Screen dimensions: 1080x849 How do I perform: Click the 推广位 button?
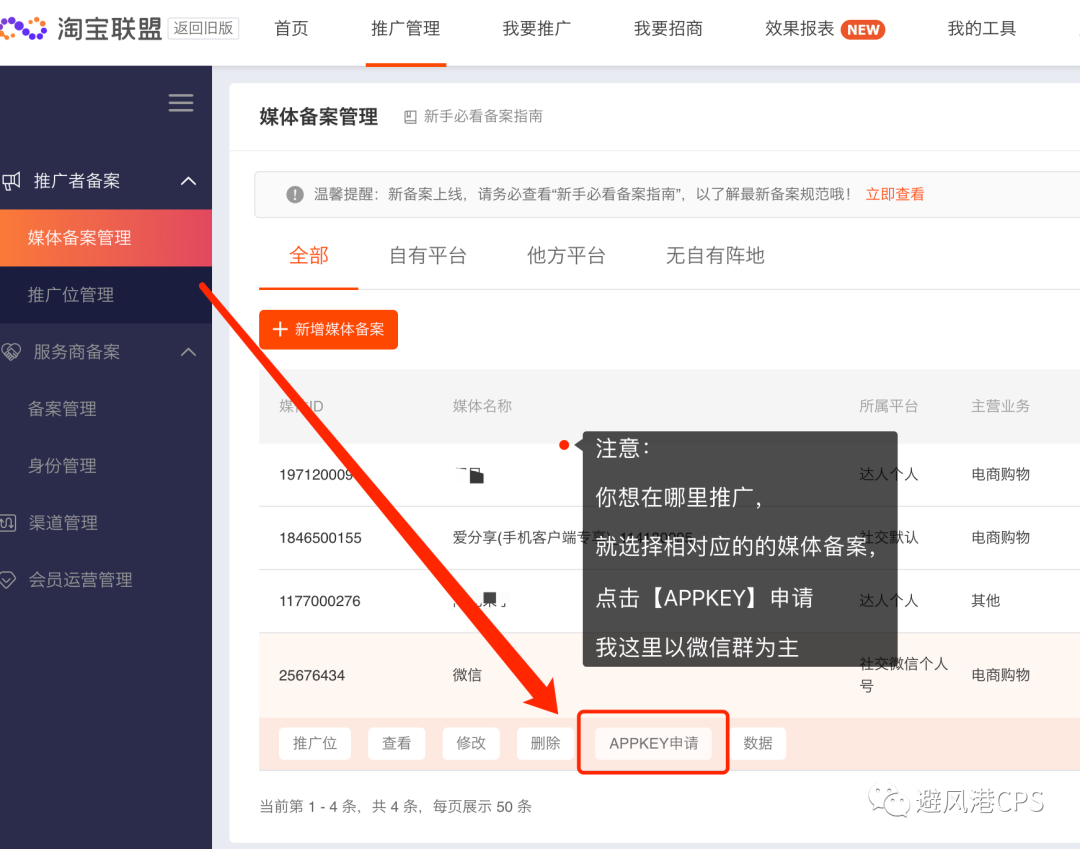315,743
